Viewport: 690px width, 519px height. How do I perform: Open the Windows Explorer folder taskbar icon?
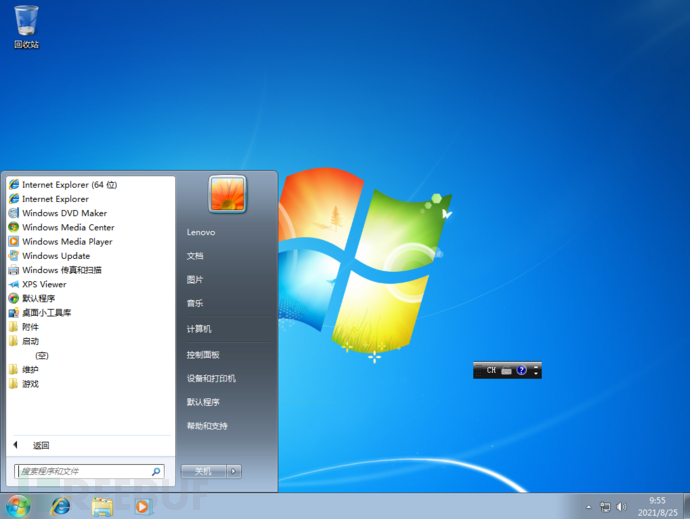pyautogui.click(x=102, y=507)
